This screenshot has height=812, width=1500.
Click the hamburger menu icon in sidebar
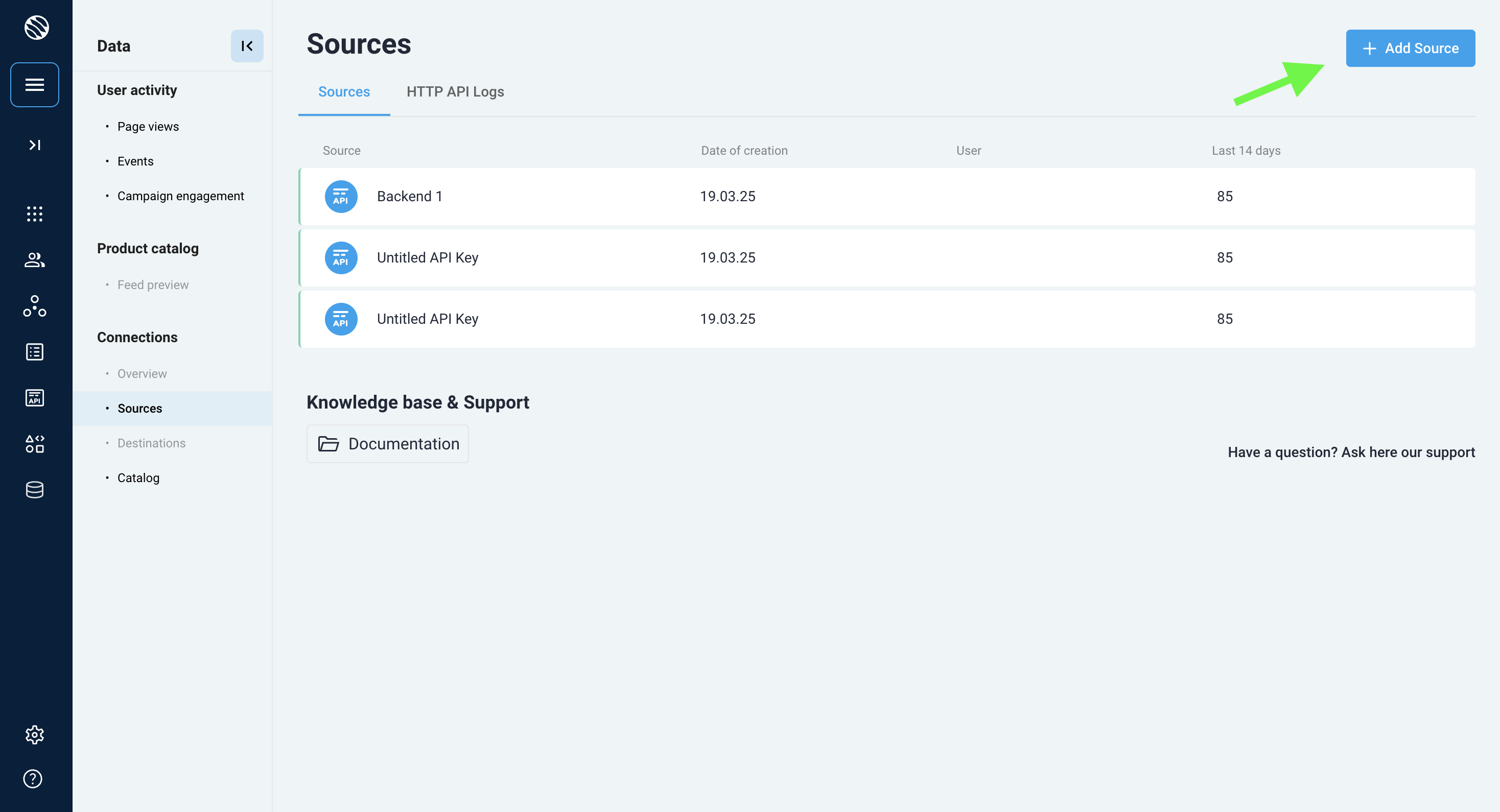pyautogui.click(x=34, y=84)
